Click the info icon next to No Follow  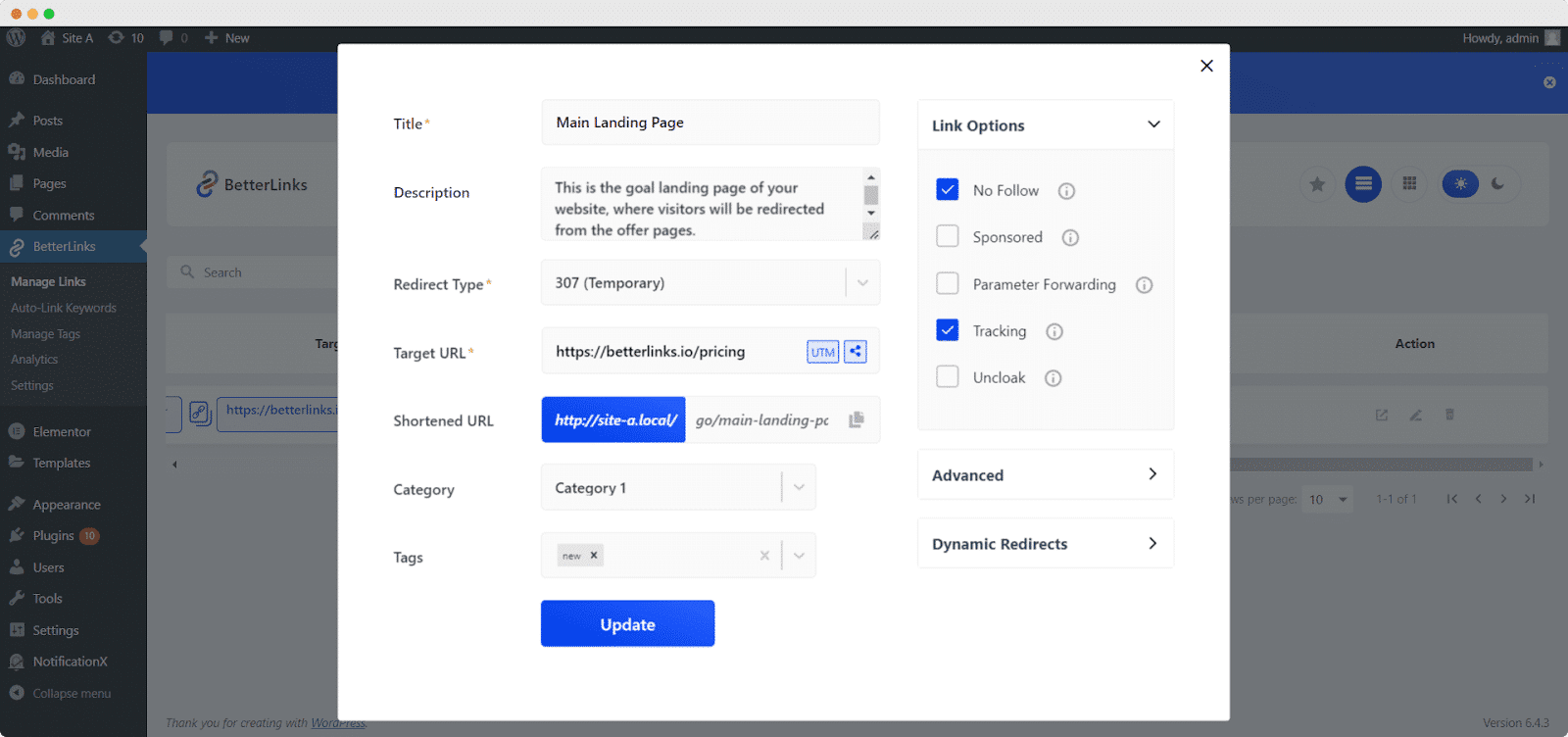1066,191
